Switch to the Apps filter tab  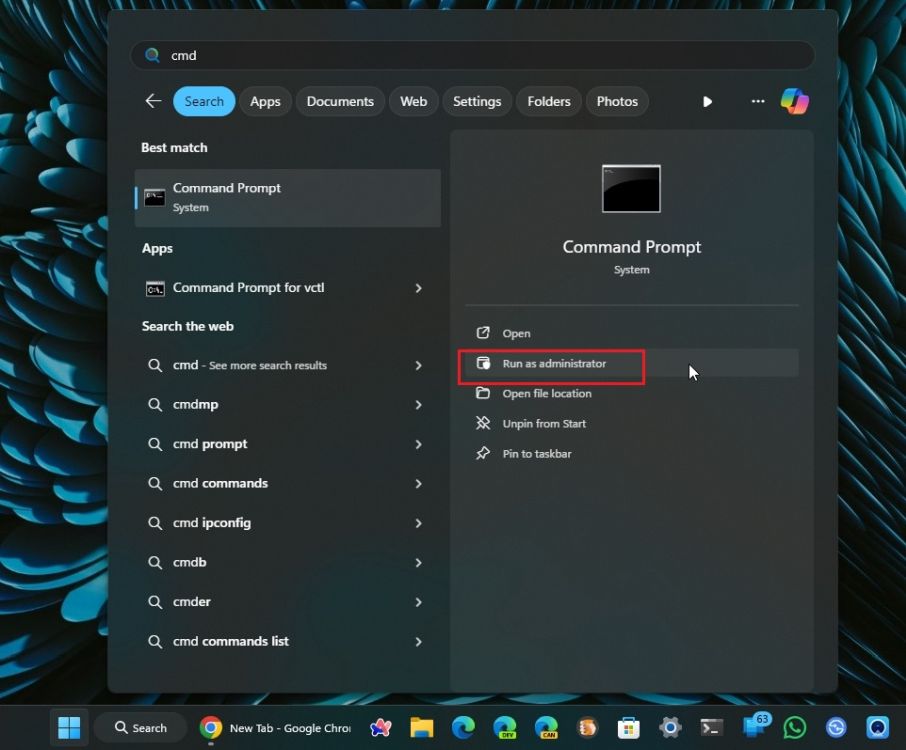click(x=264, y=101)
